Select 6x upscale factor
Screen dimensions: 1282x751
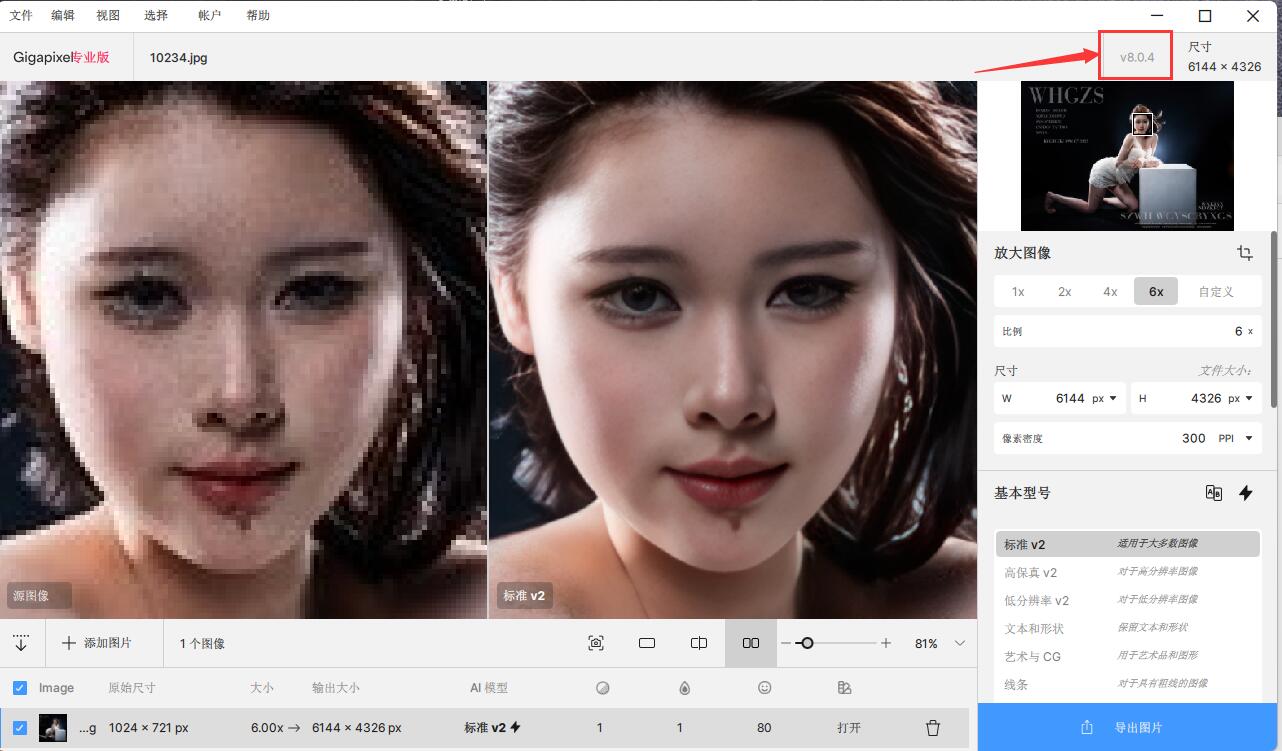(1156, 292)
